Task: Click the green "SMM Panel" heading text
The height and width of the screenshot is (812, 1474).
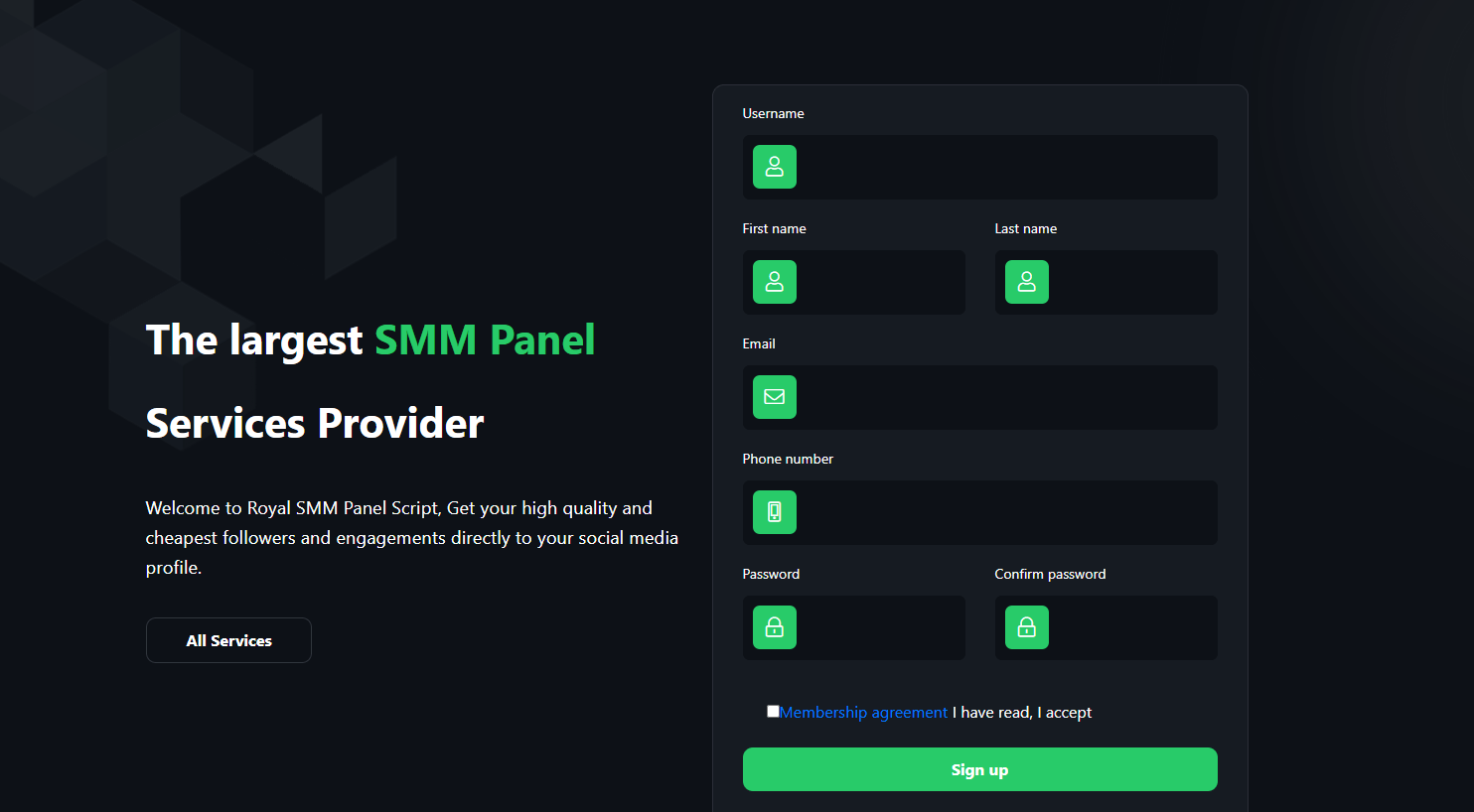Action: pyautogui.click(x=485, y=340)
